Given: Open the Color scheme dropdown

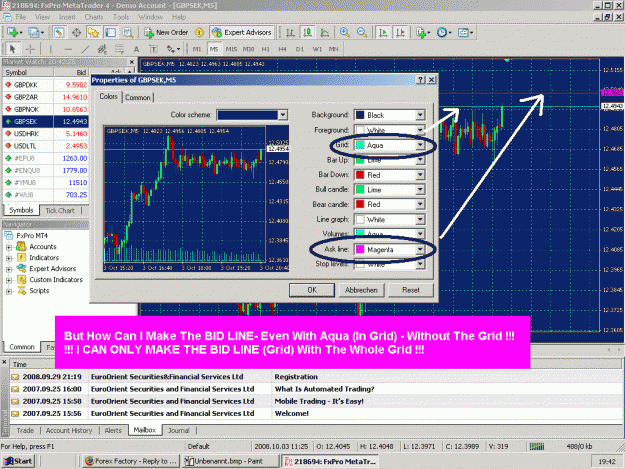Looking at the screenshot, I should click(283, 115).
